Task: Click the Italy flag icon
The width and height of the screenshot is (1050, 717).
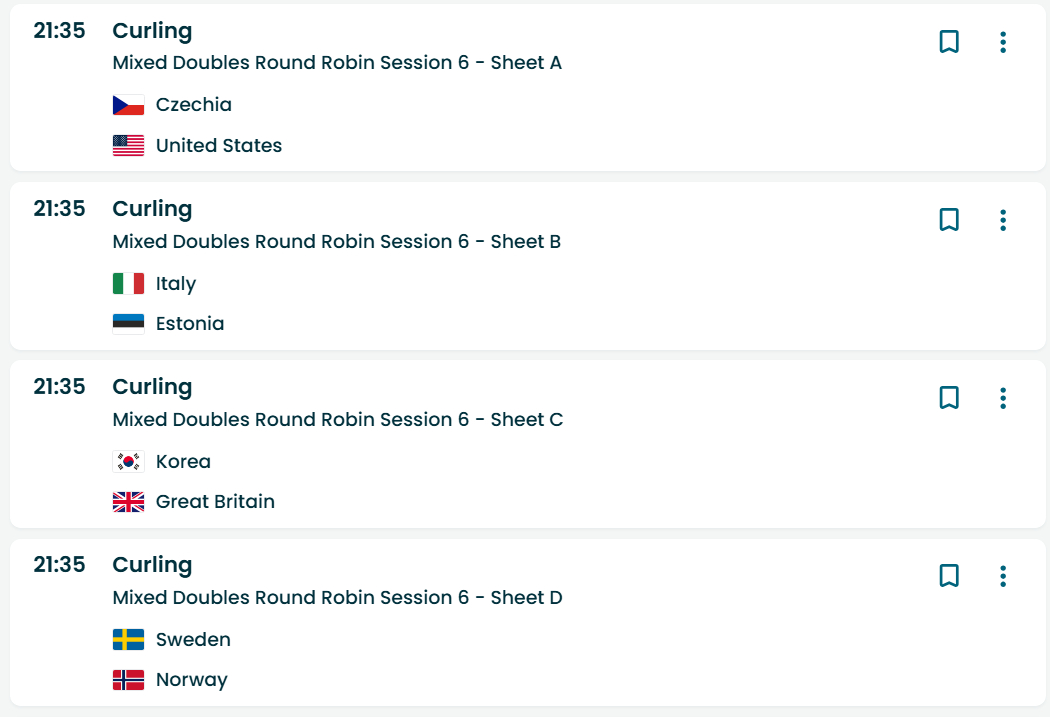Action: (x=128, y=284)
